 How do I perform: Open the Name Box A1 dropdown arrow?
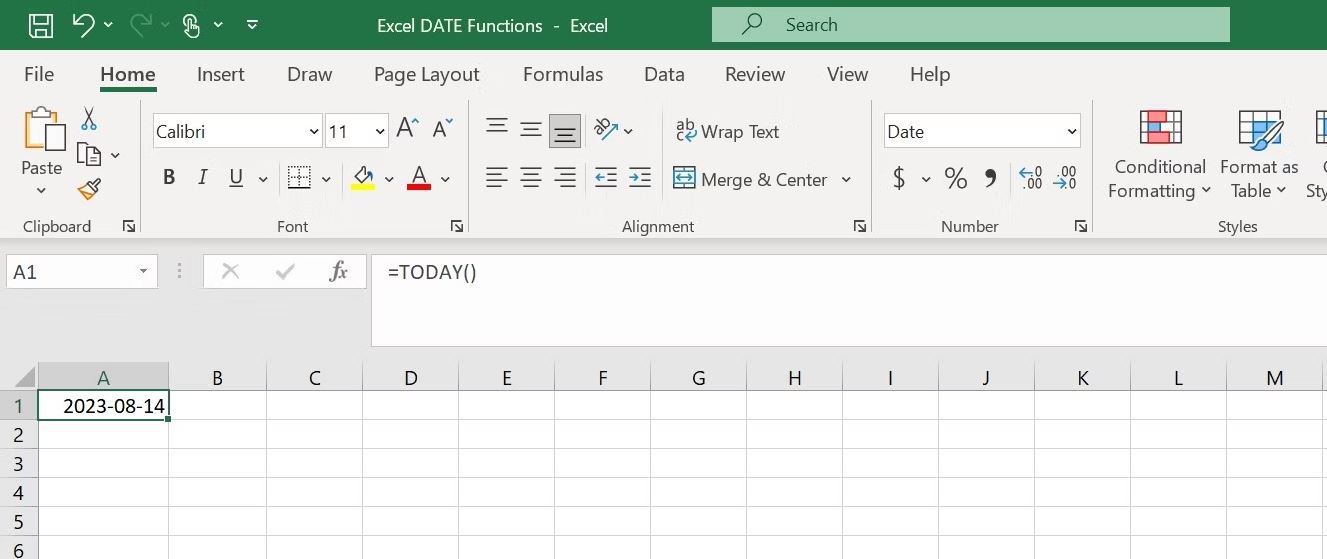pyautogui.click(x=143, y=272)
